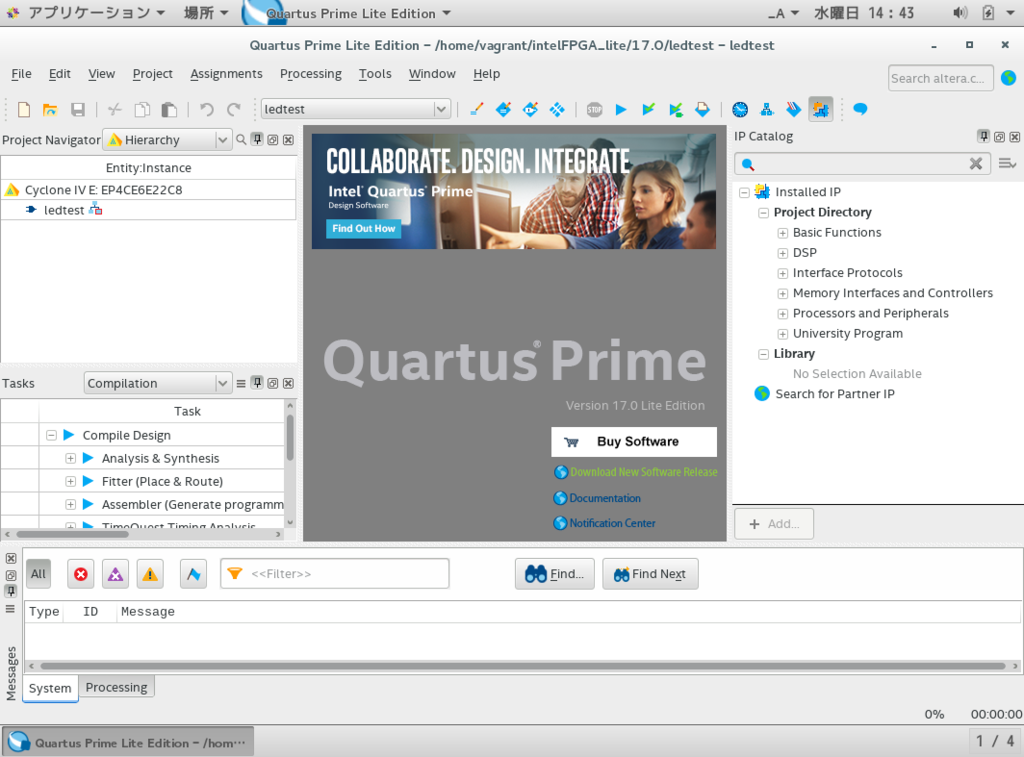Viewport: 1024px width, 757px height.
Task: Create a new file with the toolbar icon
Action: pos(24,109)
